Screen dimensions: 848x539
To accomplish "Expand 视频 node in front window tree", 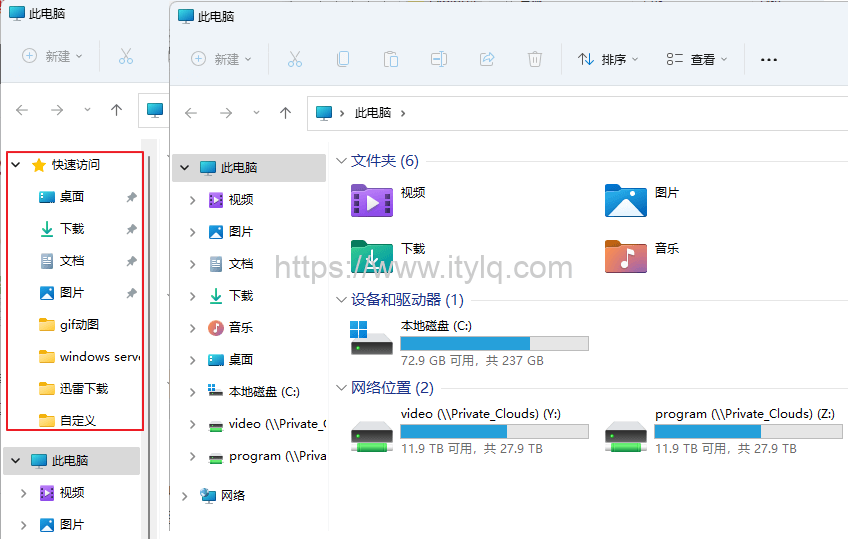I will 193,200.
